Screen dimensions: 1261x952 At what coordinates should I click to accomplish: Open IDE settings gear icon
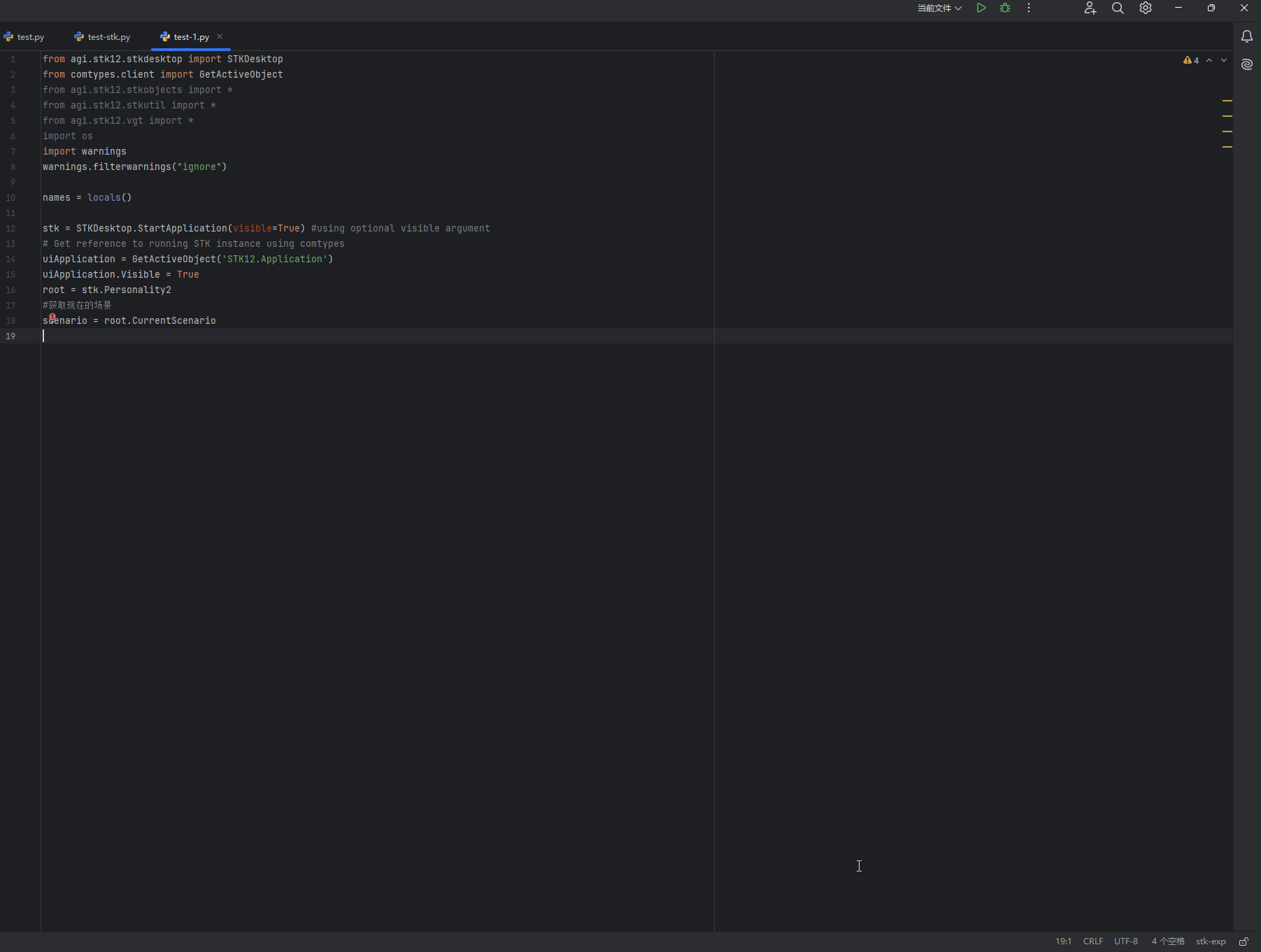(1146, 8)
